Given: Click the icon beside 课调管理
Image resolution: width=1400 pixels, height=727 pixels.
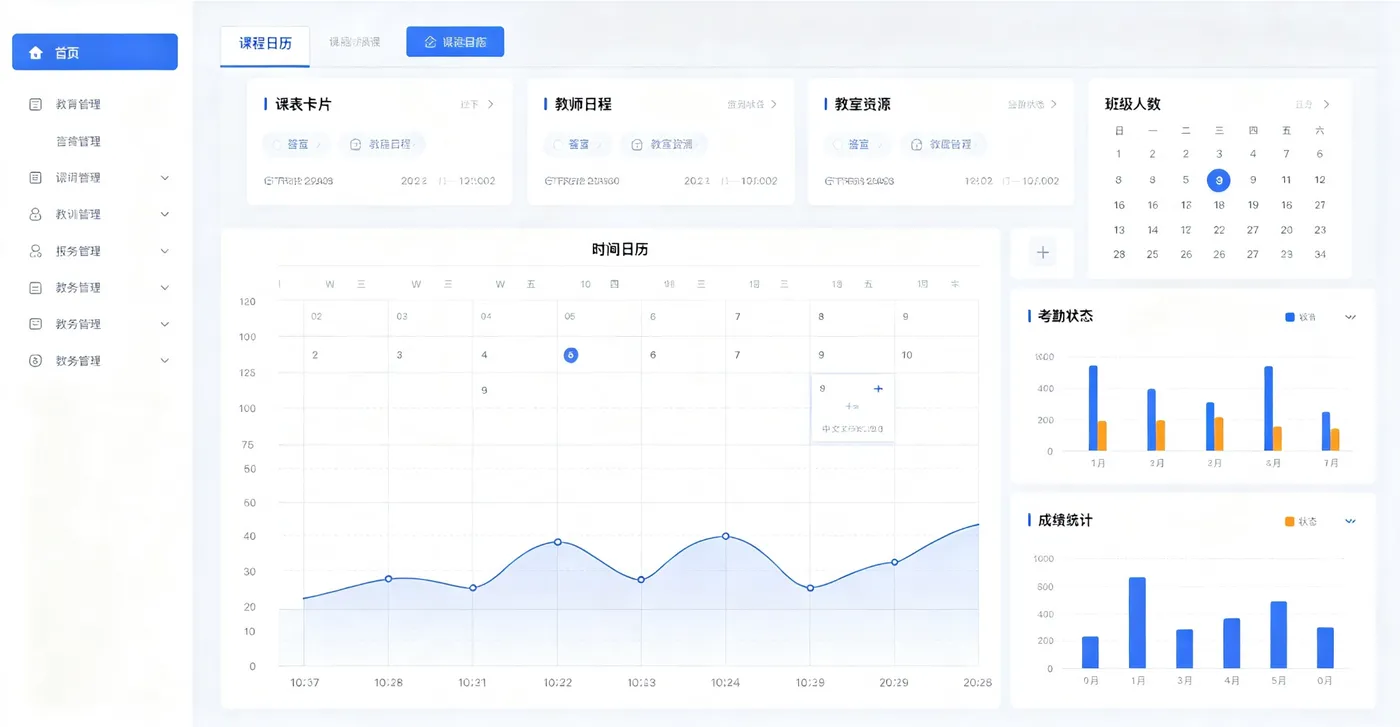Looking at the screenshot, I should (x=36, y=178).
